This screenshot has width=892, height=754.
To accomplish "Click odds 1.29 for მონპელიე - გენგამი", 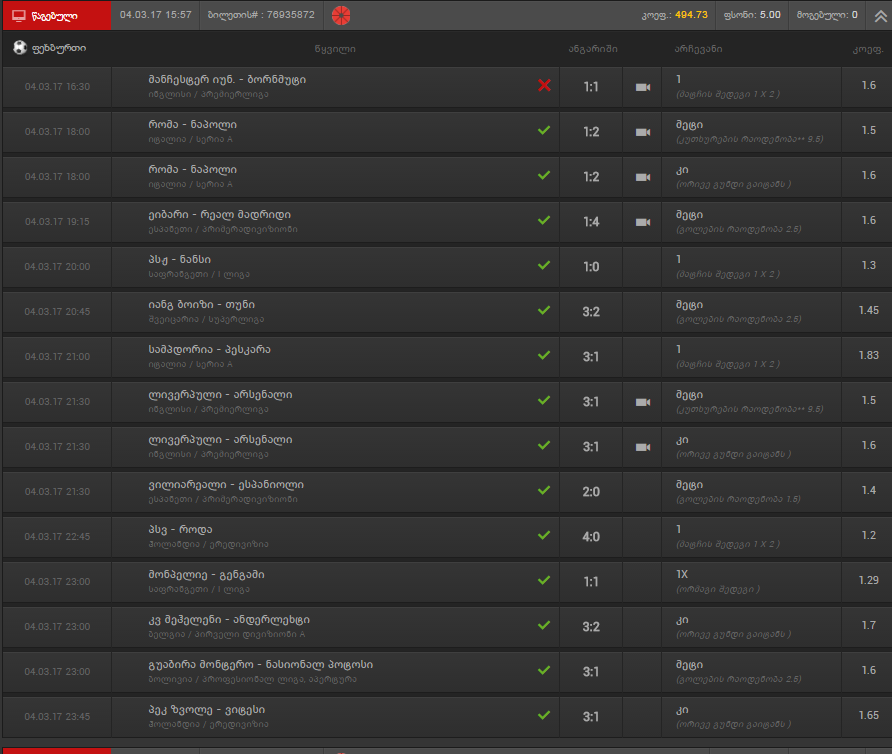I will pos(869,580).
